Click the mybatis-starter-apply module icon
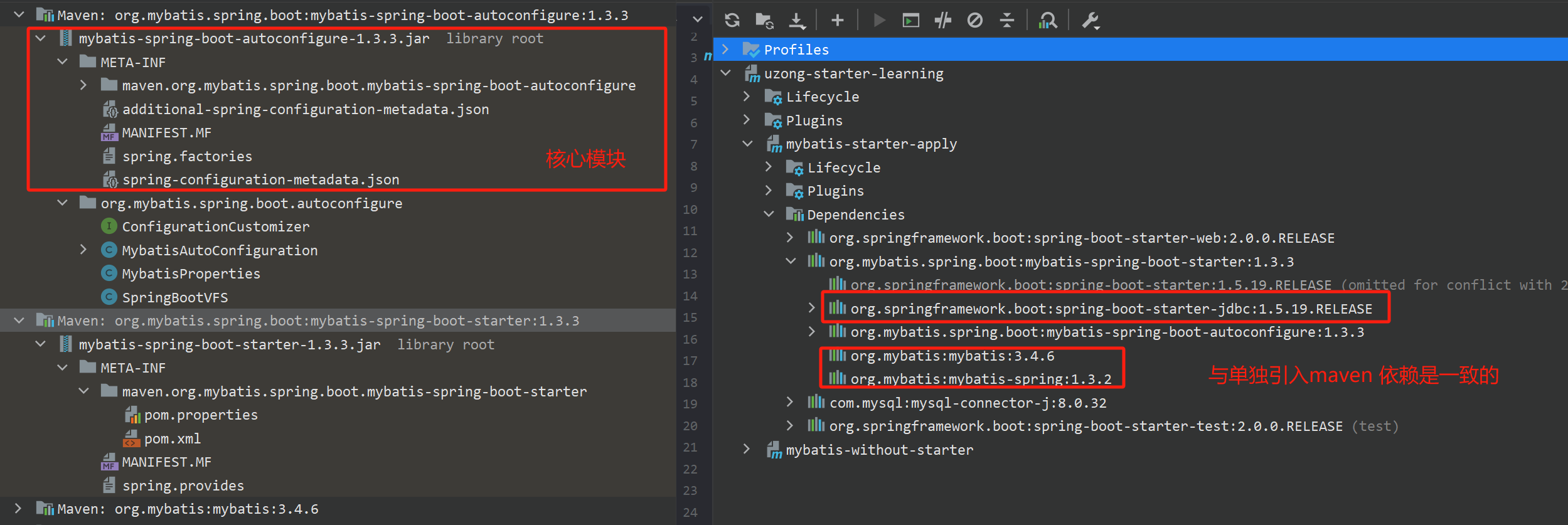 coord(774,144)
